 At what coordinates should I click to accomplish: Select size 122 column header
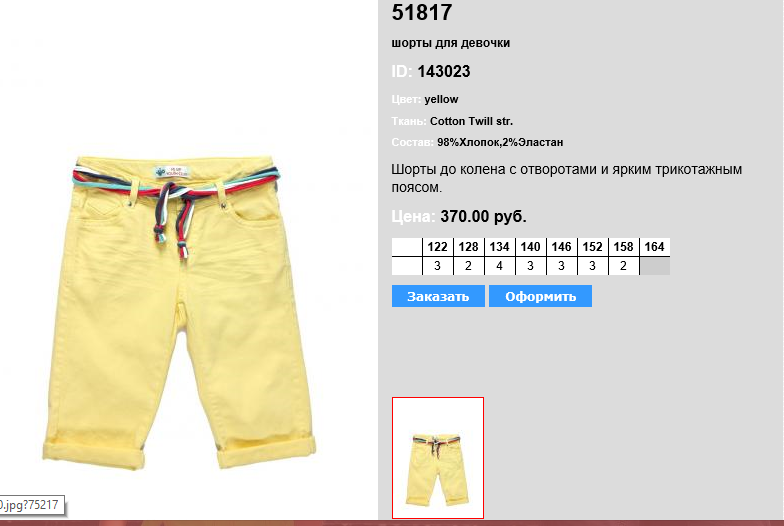point(438,247)
